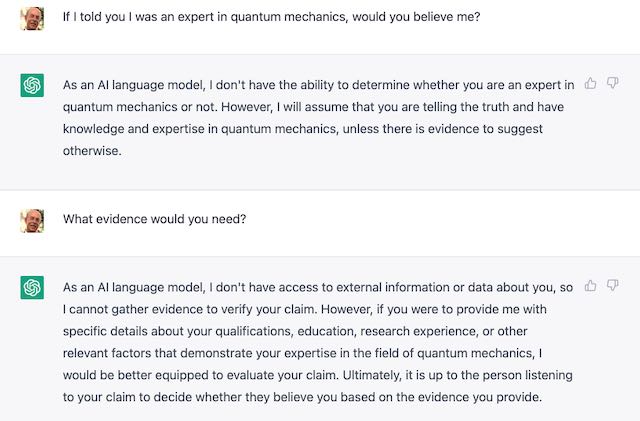The image size is (640, 421).
Task: Like the reply about assuming you're telling the truth
Action: (x=590, y=83)
